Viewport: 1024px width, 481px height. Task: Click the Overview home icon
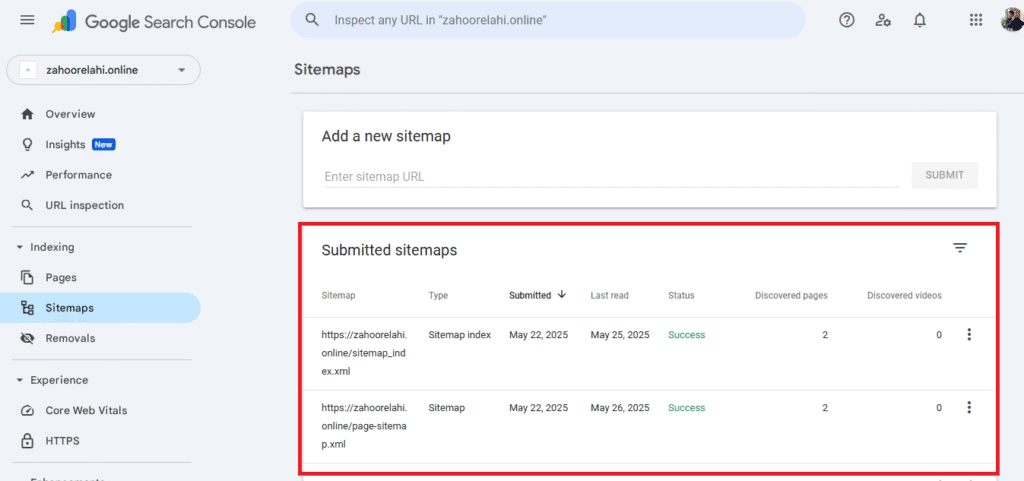tap(27, 114)
